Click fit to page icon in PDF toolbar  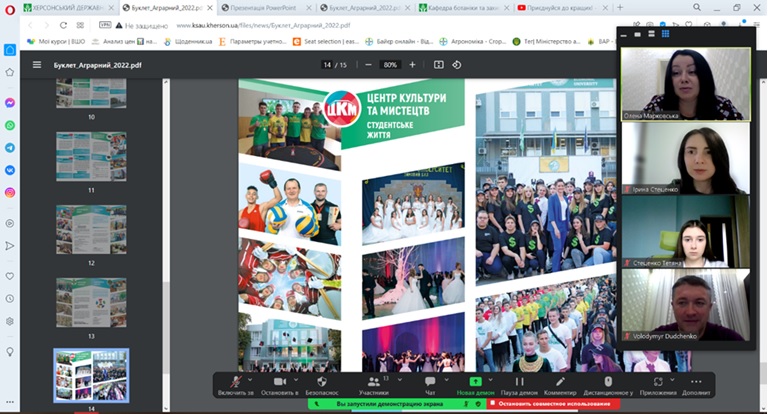[439, 65]
